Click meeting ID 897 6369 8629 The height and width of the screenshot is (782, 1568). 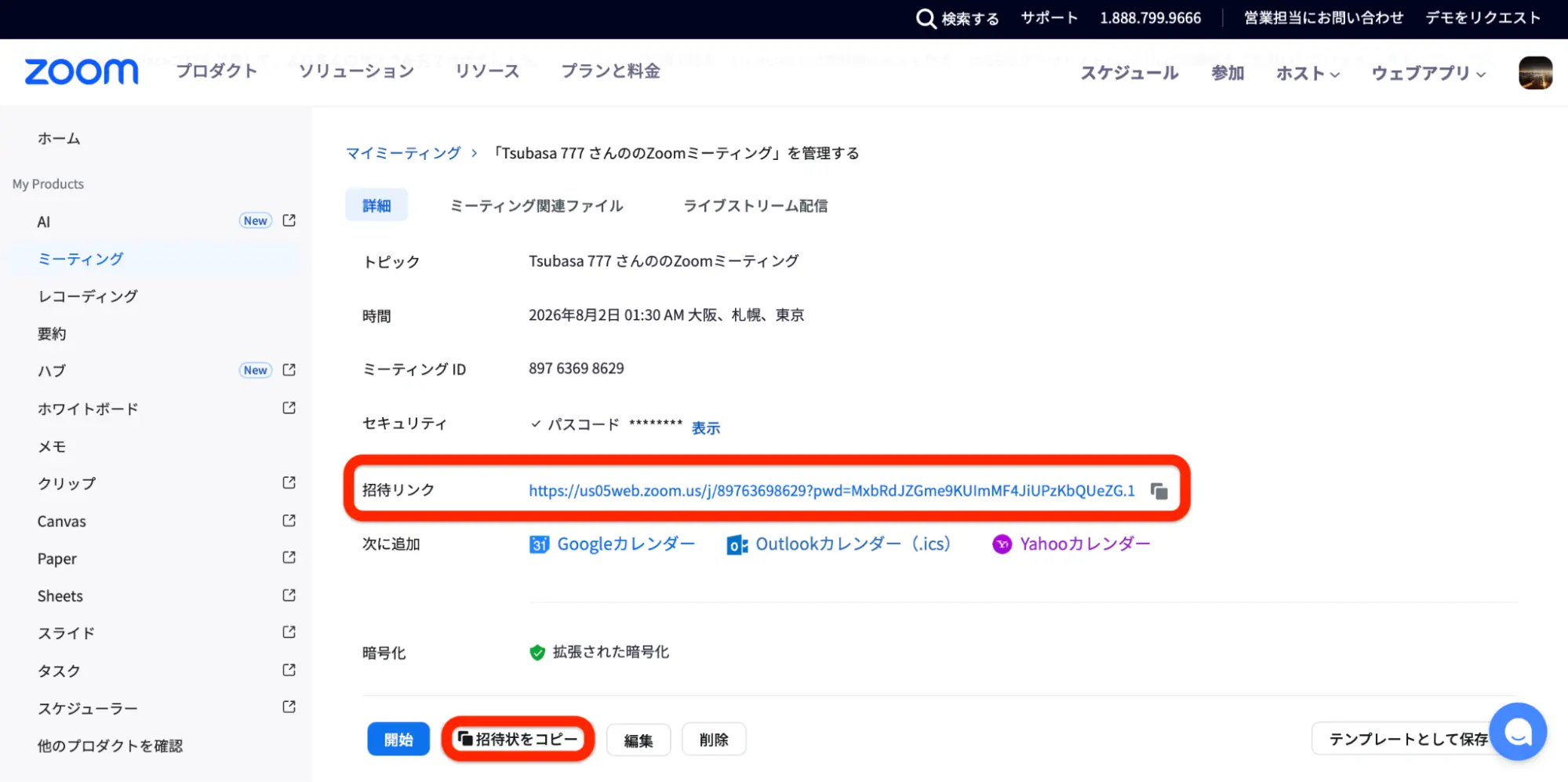click(577, 369)
